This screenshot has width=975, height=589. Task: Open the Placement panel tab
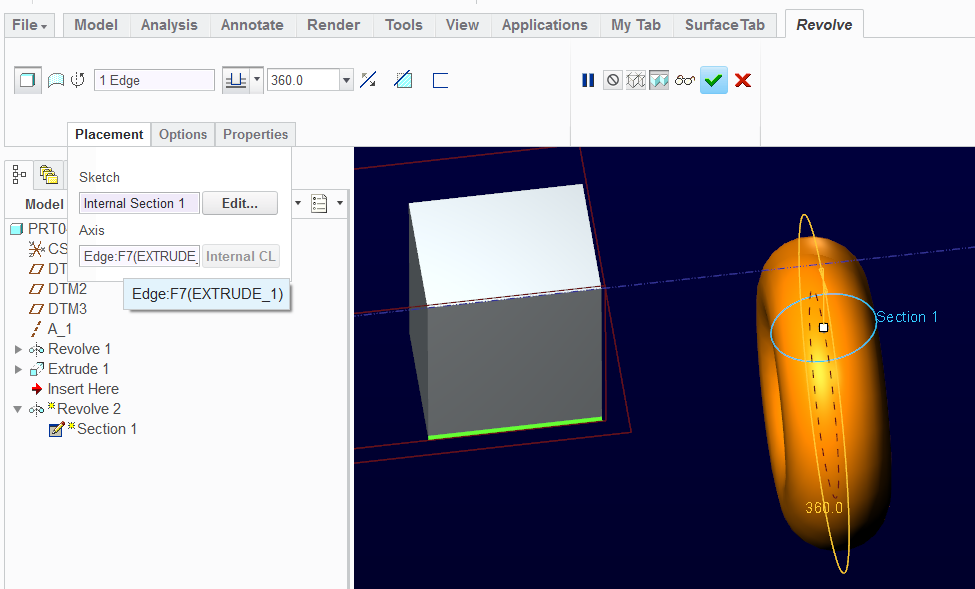(x=109, y=134)
